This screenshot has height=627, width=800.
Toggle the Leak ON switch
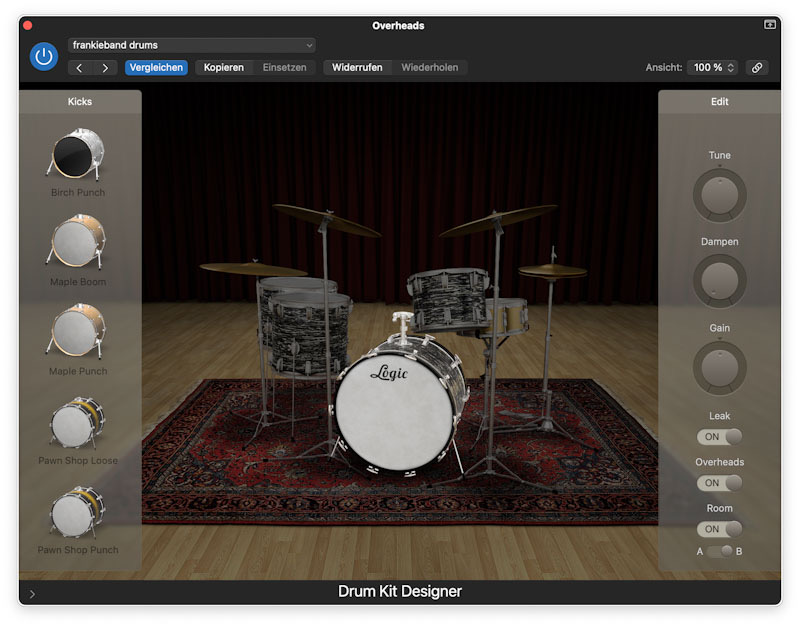point(719,437)
